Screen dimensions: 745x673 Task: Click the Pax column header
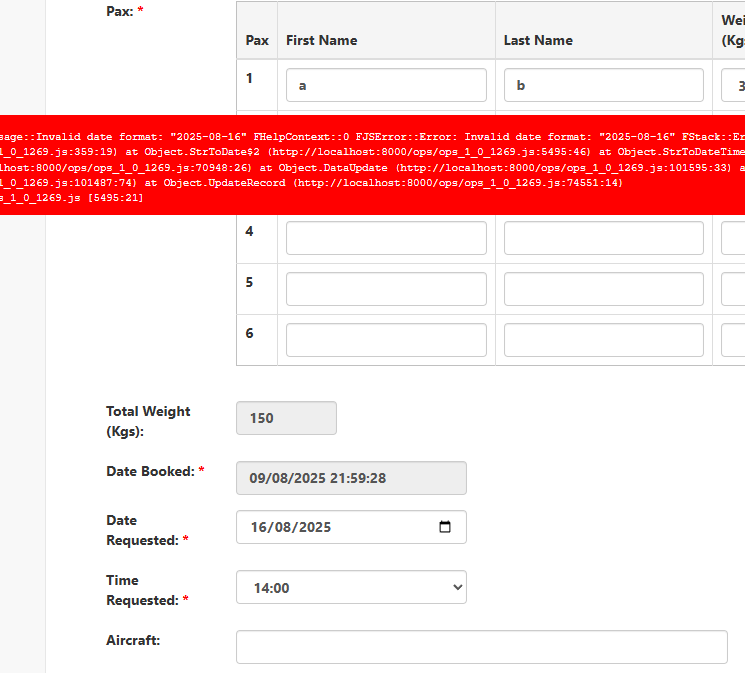pos(257,41)
